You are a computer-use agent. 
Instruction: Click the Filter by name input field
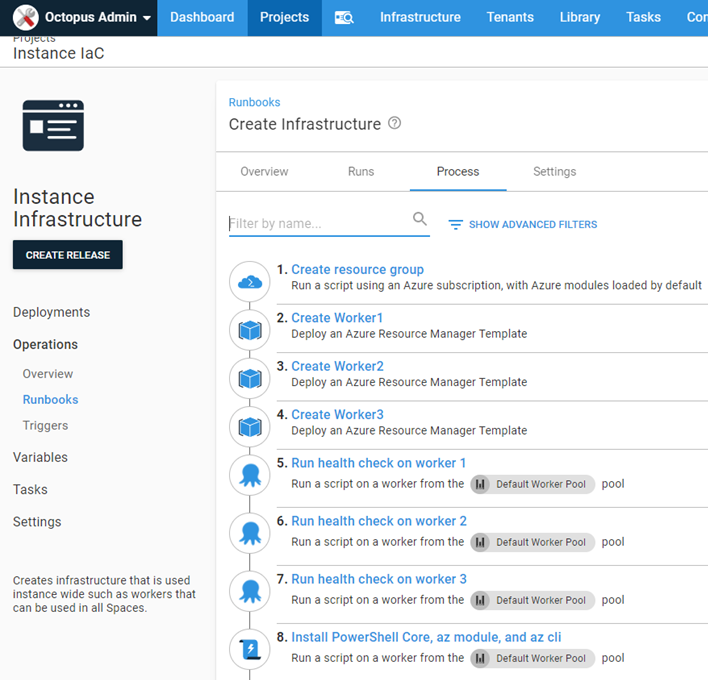(318, 224)
